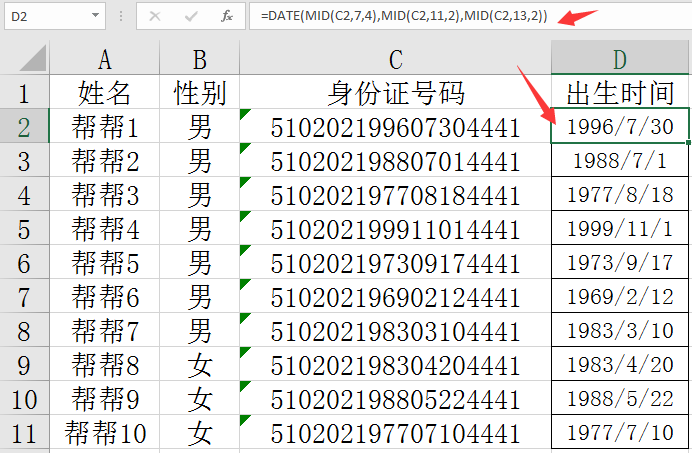Click ID cell 510202196902124441
Viewport: 692px width, 453px height.
(x=395, y=296)
